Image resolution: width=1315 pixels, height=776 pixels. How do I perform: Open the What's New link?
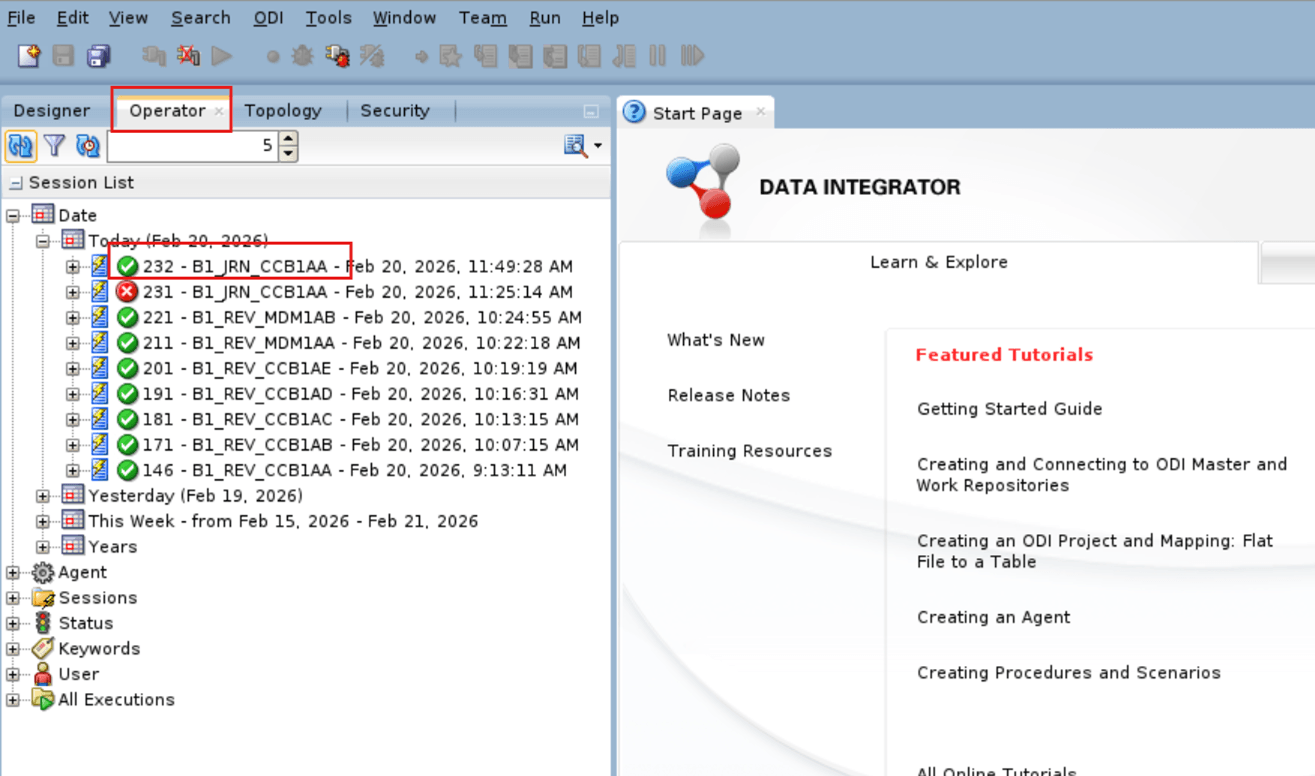tap(716, 340)
